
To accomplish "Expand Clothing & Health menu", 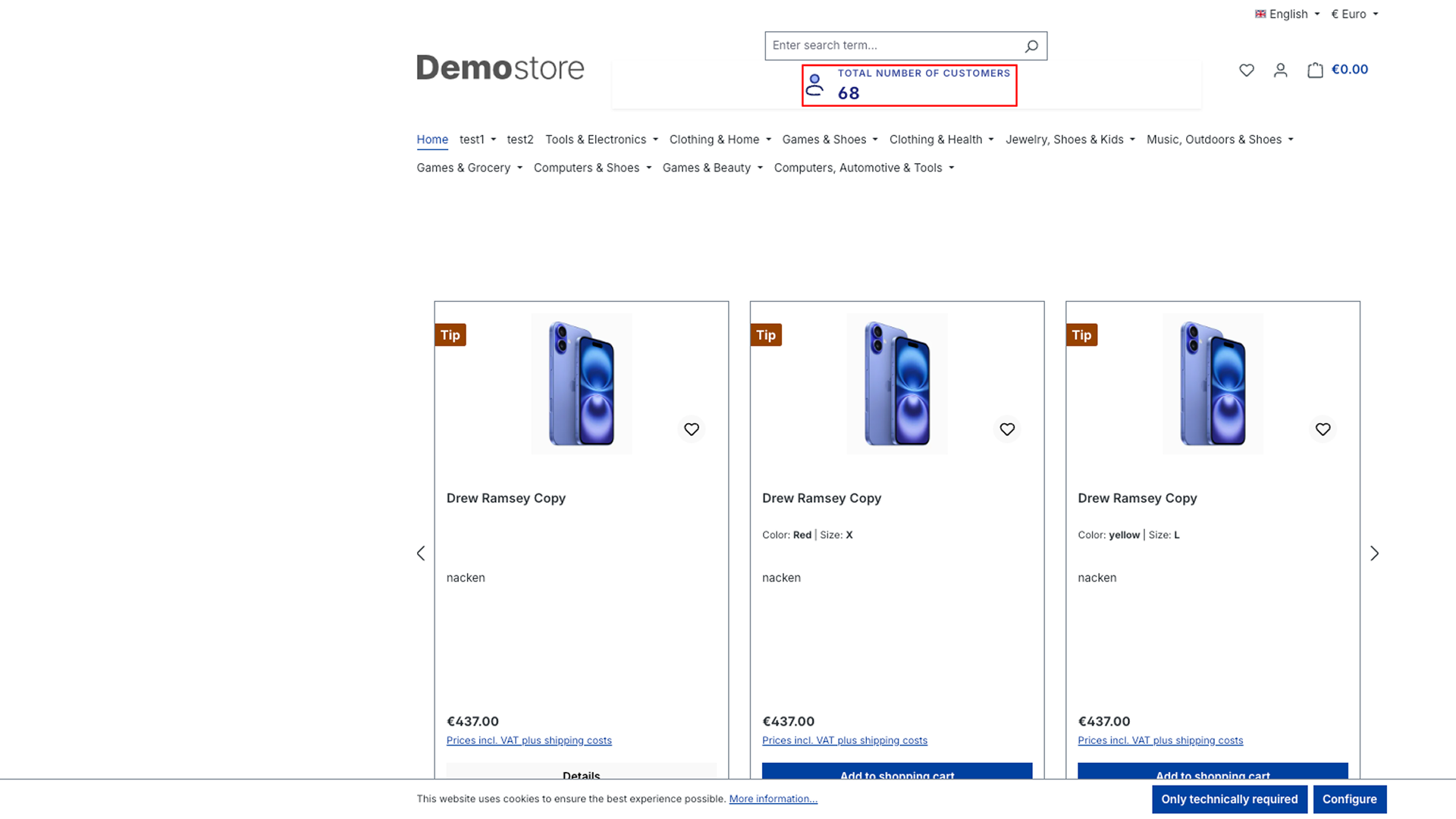I will coord(942,140).
